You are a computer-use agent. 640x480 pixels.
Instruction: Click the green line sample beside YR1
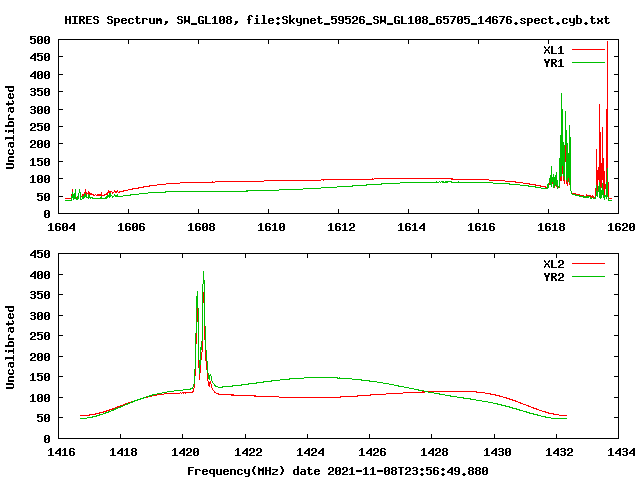pyautogui.click(x=590, y=61)
